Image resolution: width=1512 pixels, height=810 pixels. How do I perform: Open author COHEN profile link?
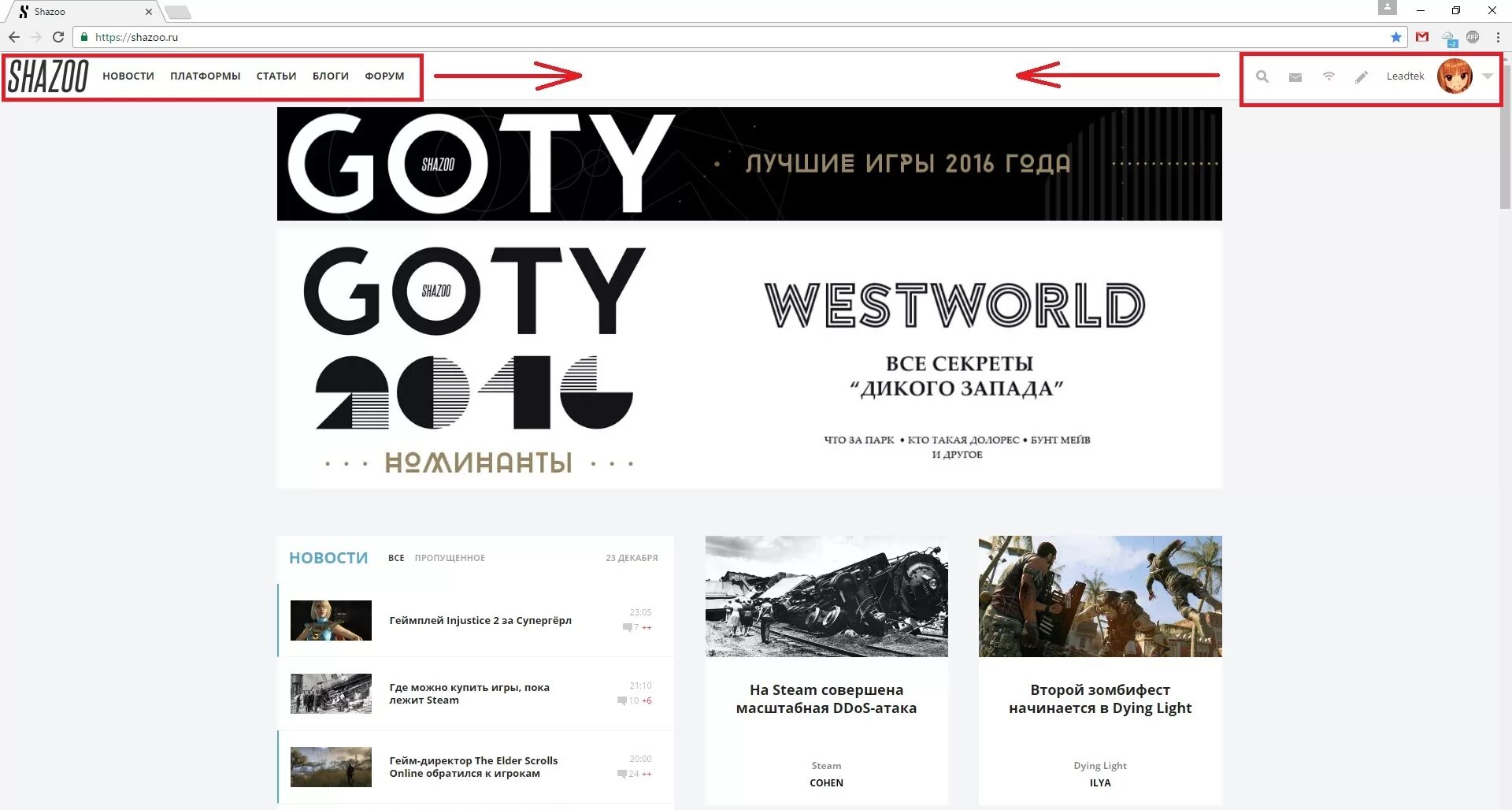coord(826,783)
